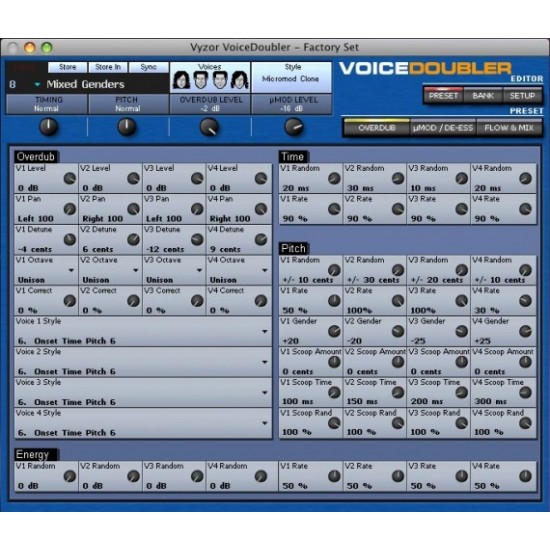Click the Store button

[x=67, y=67]
